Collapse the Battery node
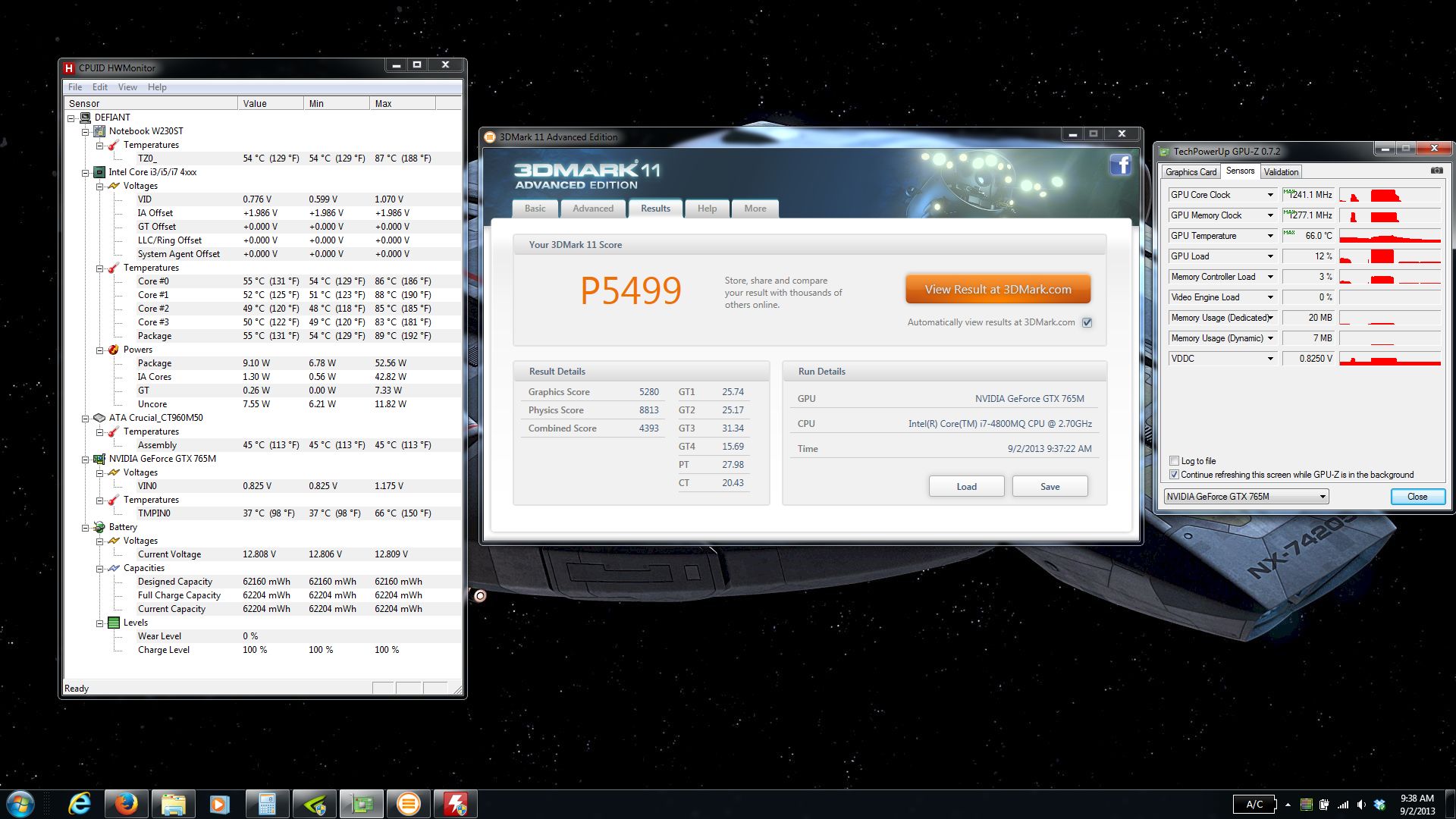1456x819 pixels. tap(86, 528)
